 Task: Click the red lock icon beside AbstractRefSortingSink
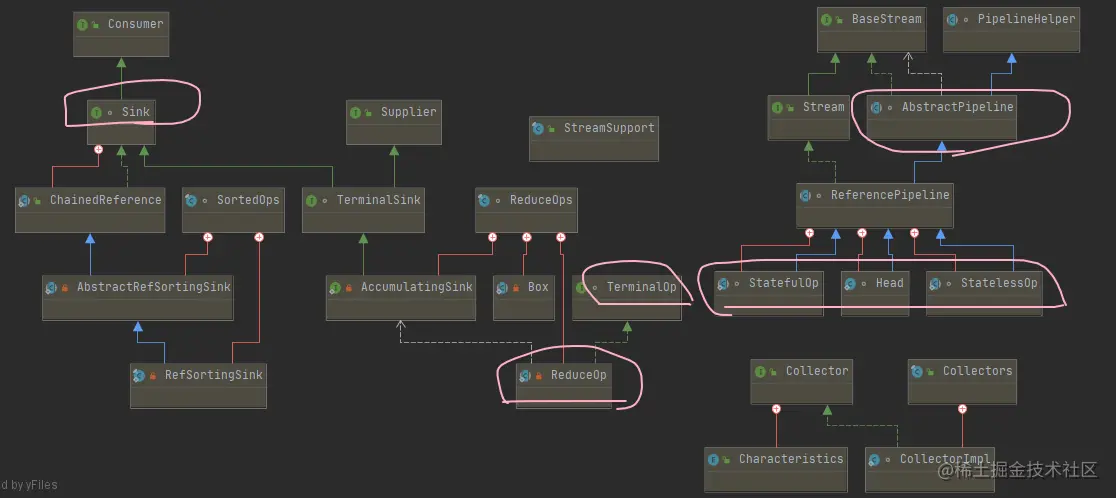pos(65,288)
